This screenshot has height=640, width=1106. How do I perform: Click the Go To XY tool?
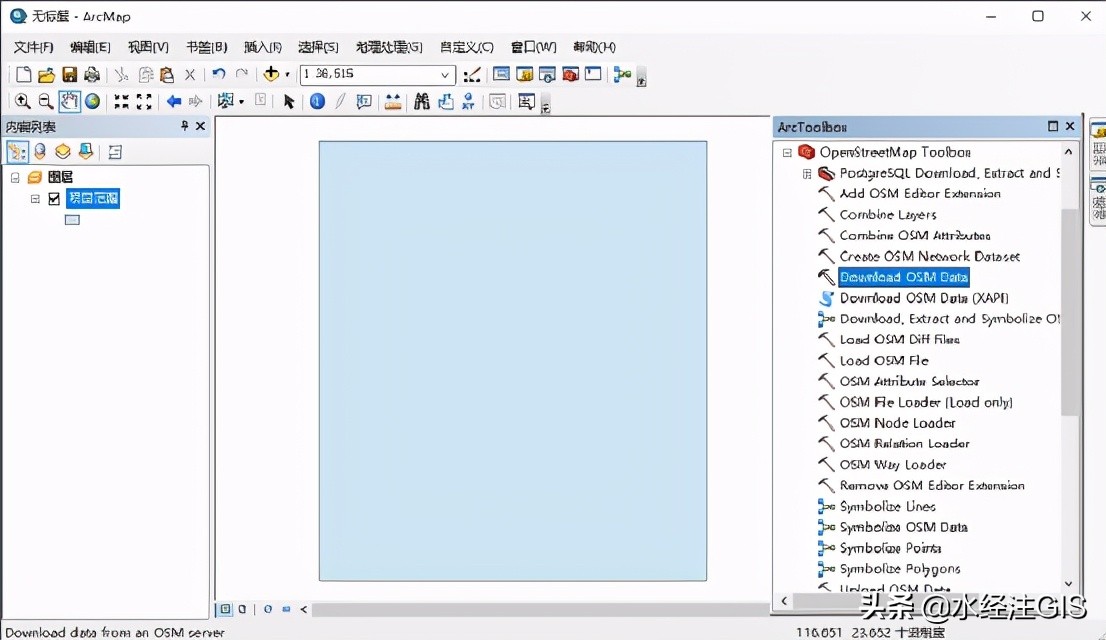(468, 102)
